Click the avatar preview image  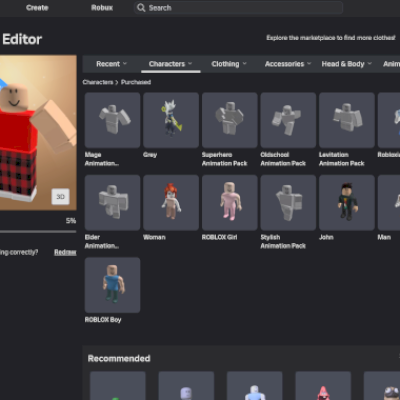(38, 133)
